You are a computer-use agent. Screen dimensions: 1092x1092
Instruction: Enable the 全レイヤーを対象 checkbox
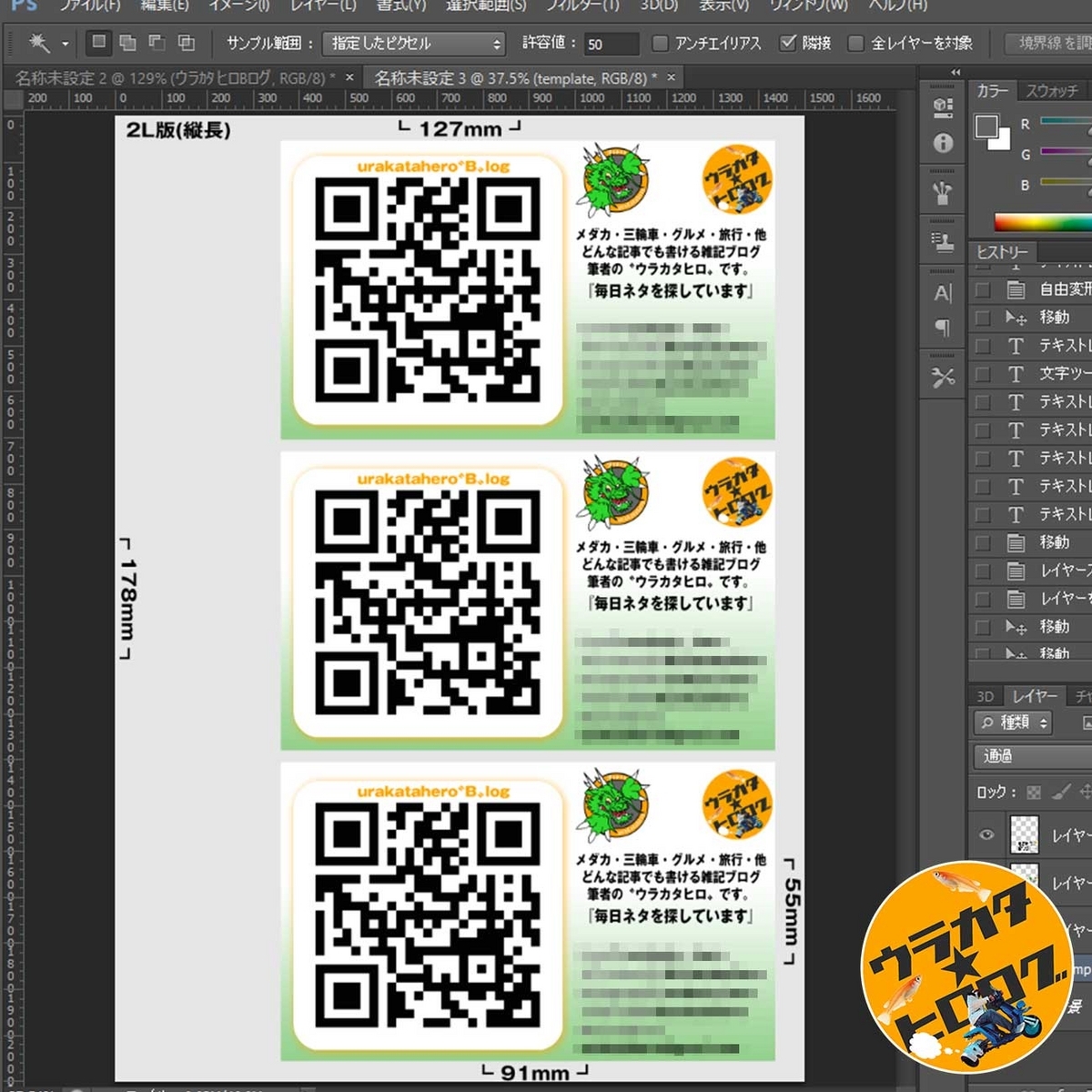pyautogui.click(x=855, y=43)
